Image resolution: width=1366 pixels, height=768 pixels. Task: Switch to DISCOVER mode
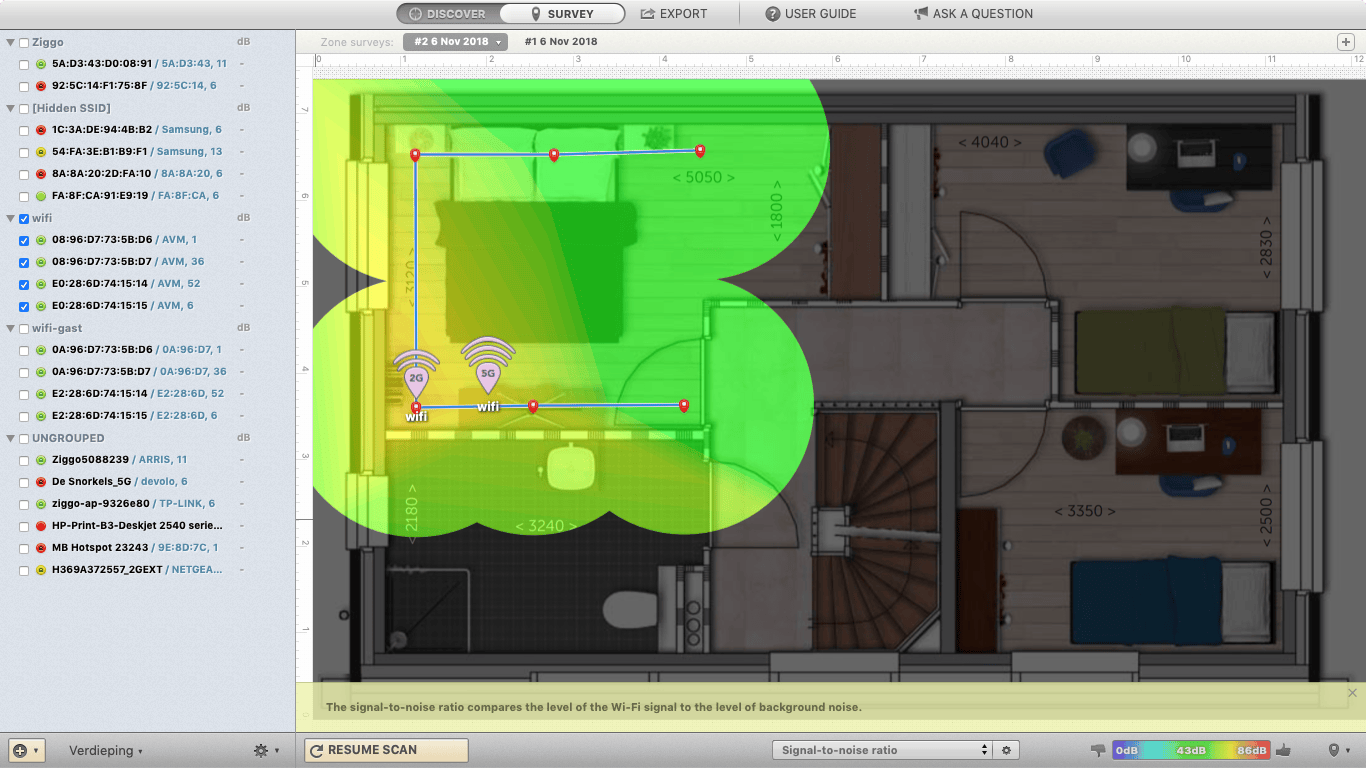449,14
